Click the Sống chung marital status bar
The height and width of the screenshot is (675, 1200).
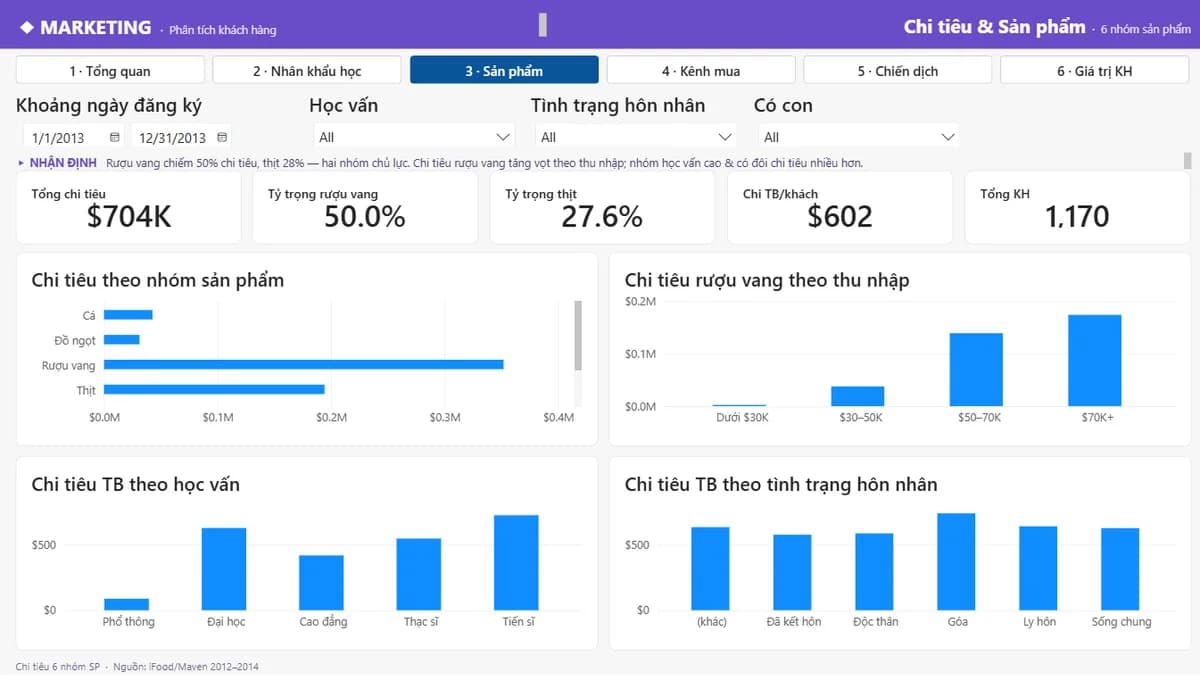click(x=1120, y=569)
